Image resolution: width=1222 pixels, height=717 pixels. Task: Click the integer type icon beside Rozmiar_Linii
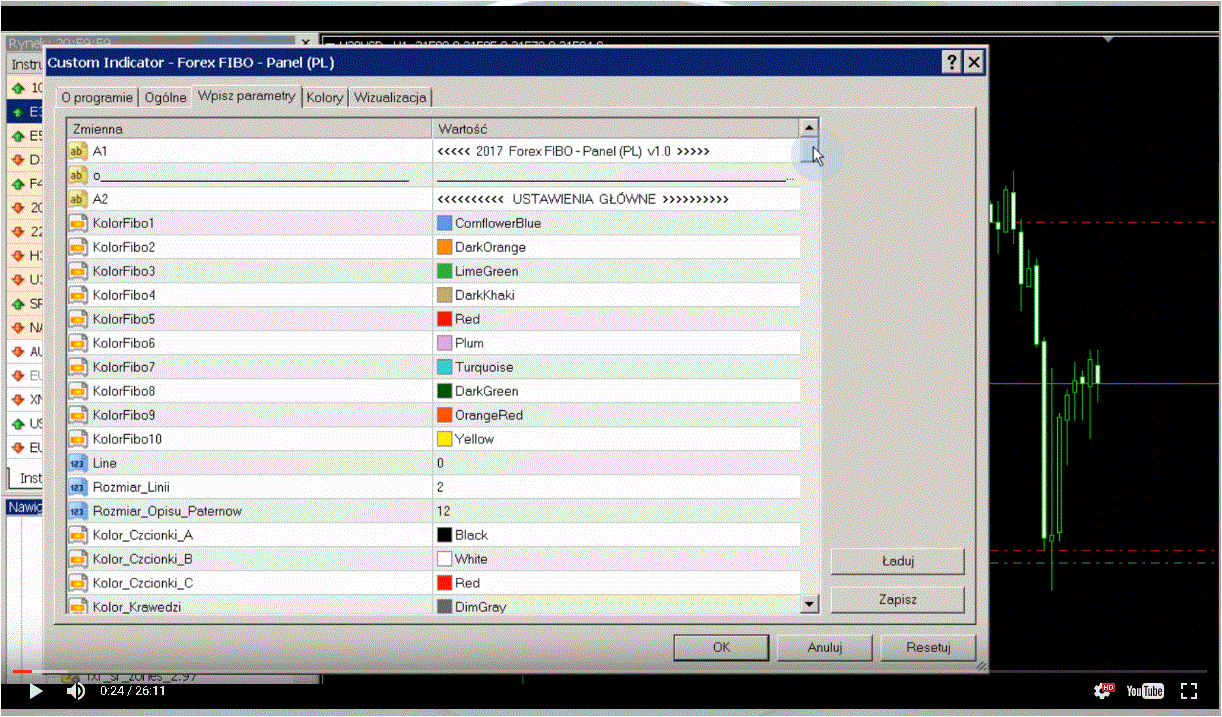(78, 487)
